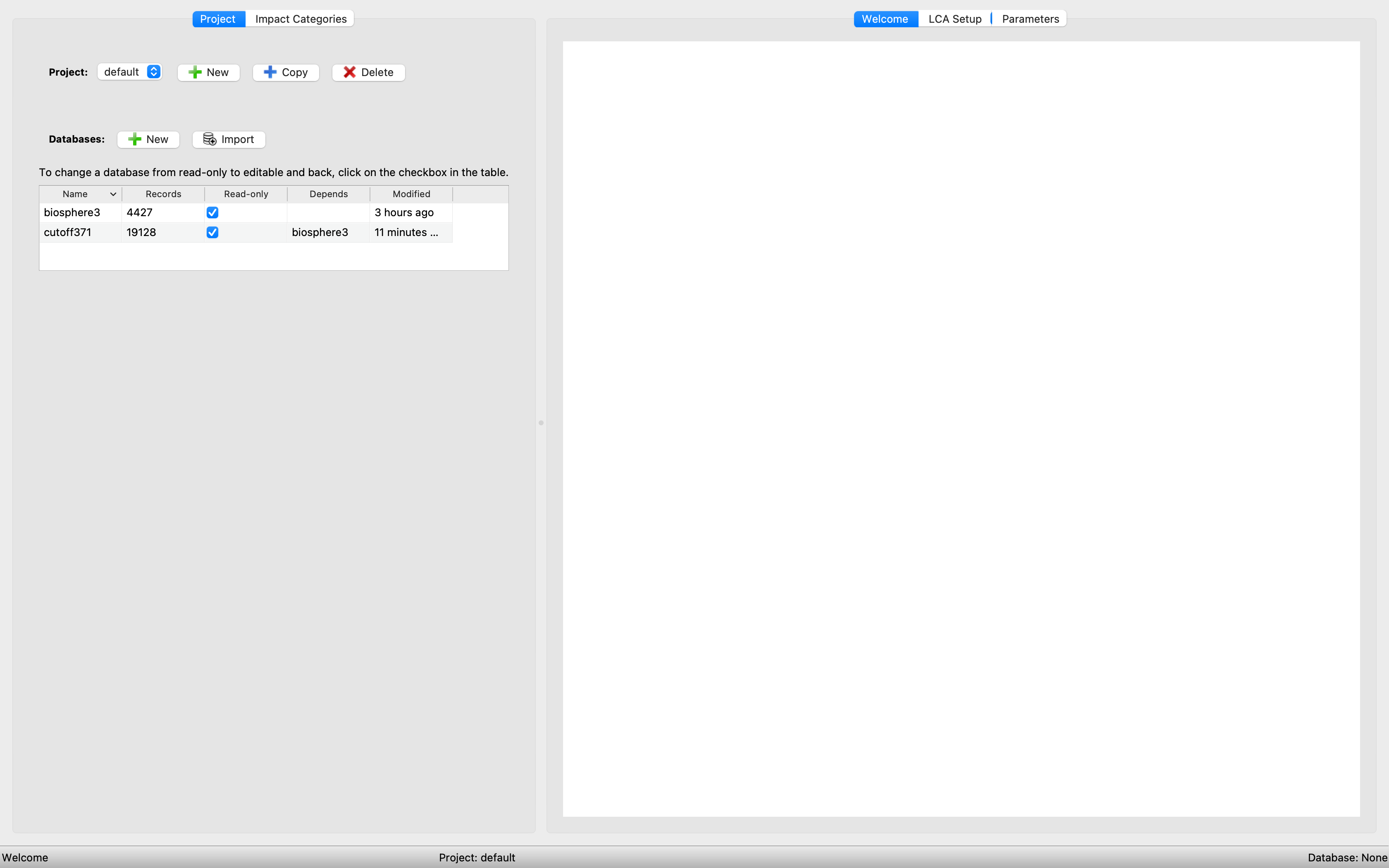
Task: Select the Welcome tab
Action: [885, 19]
